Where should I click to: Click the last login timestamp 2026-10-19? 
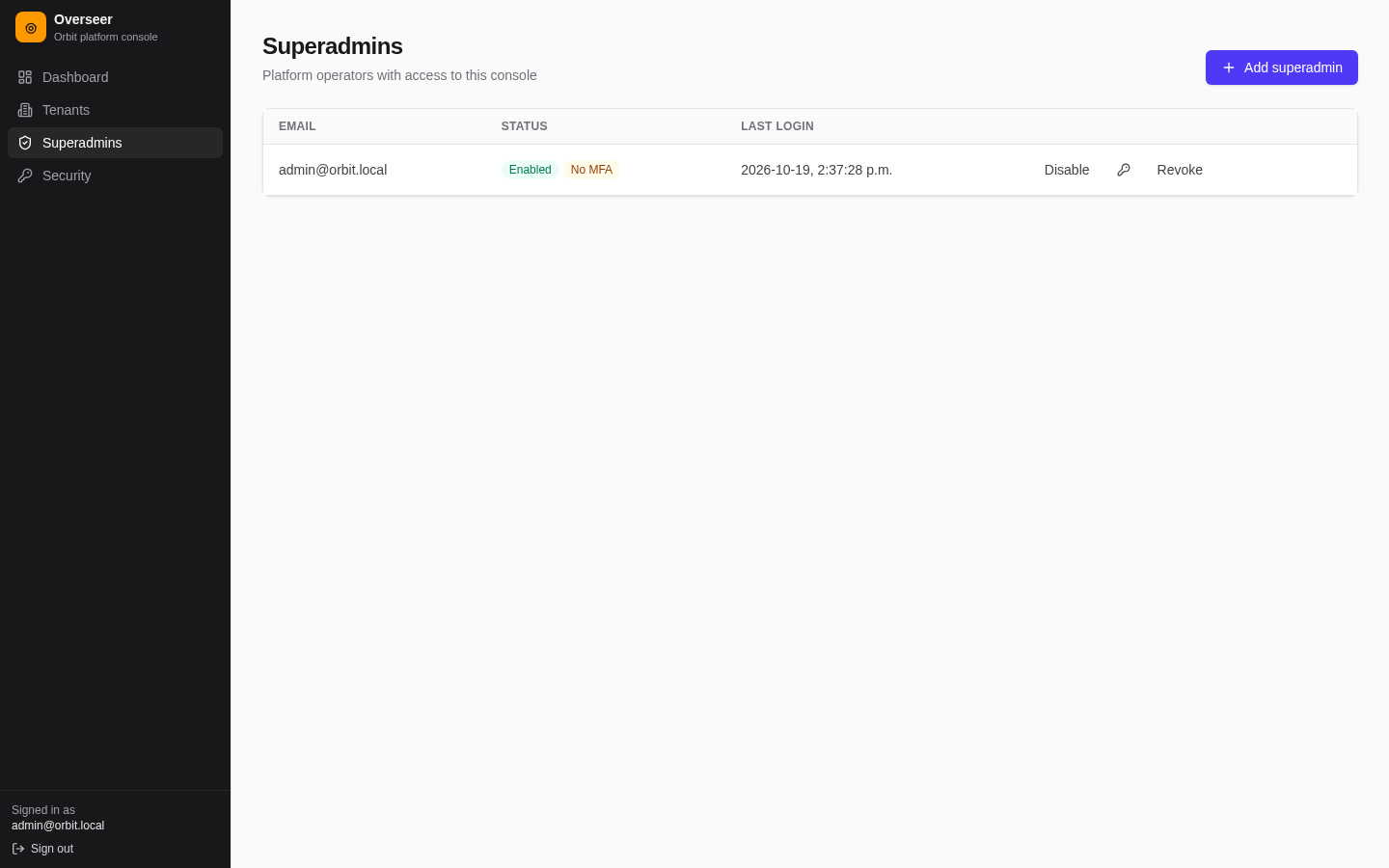pyautogui.click(x=816, y=170)
